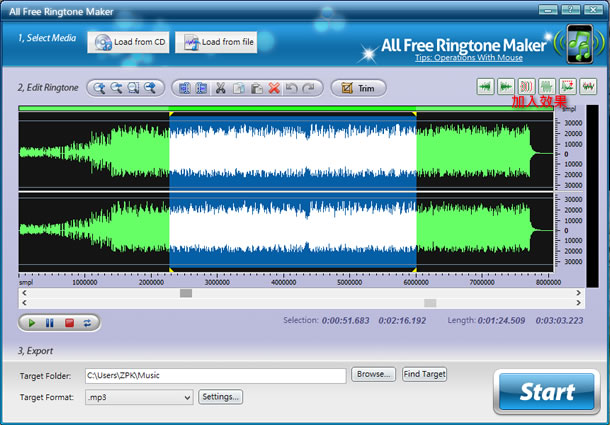Screen dimensions: 610x425
Task: Click the Undo arrow icon
Action: click(291, 88)
